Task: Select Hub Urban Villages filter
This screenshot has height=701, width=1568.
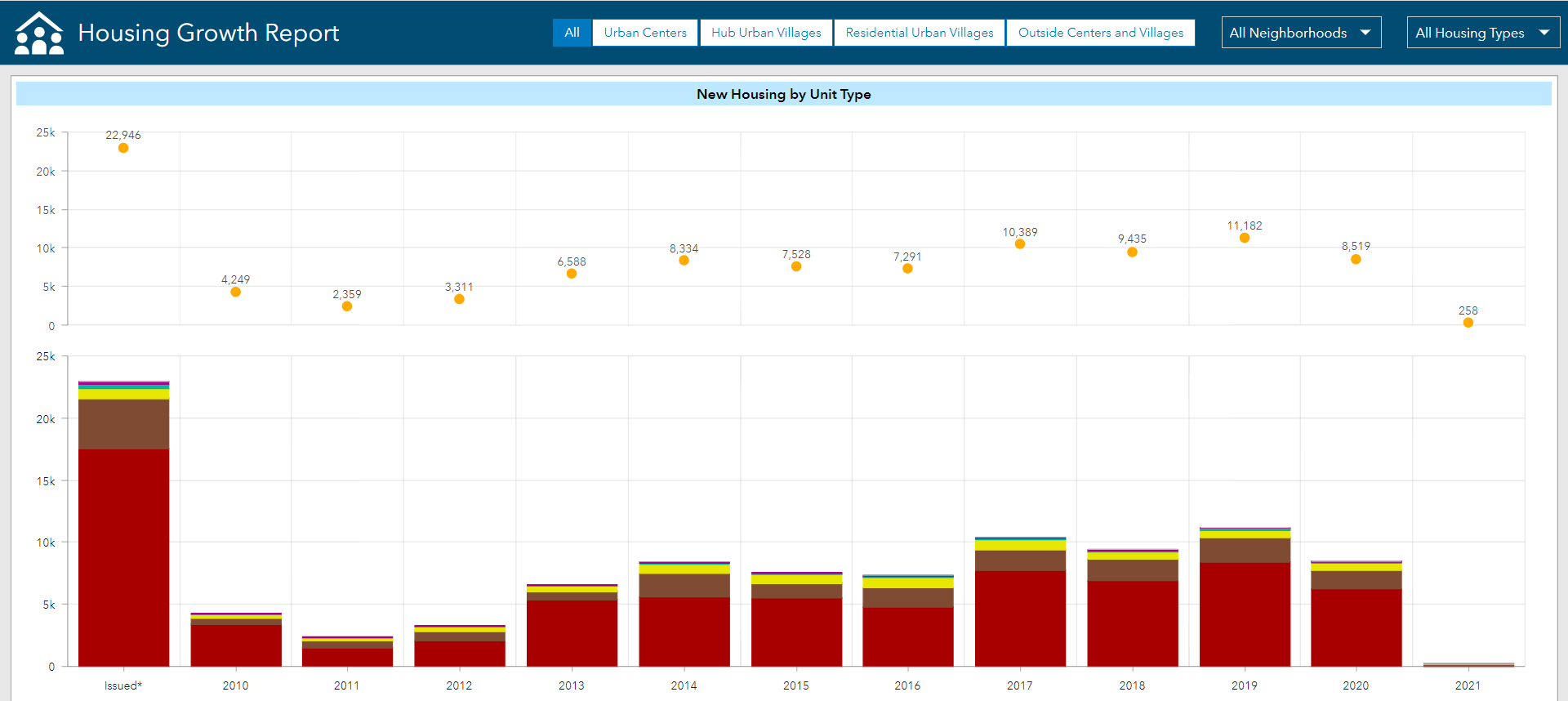Action: (766, 33)
